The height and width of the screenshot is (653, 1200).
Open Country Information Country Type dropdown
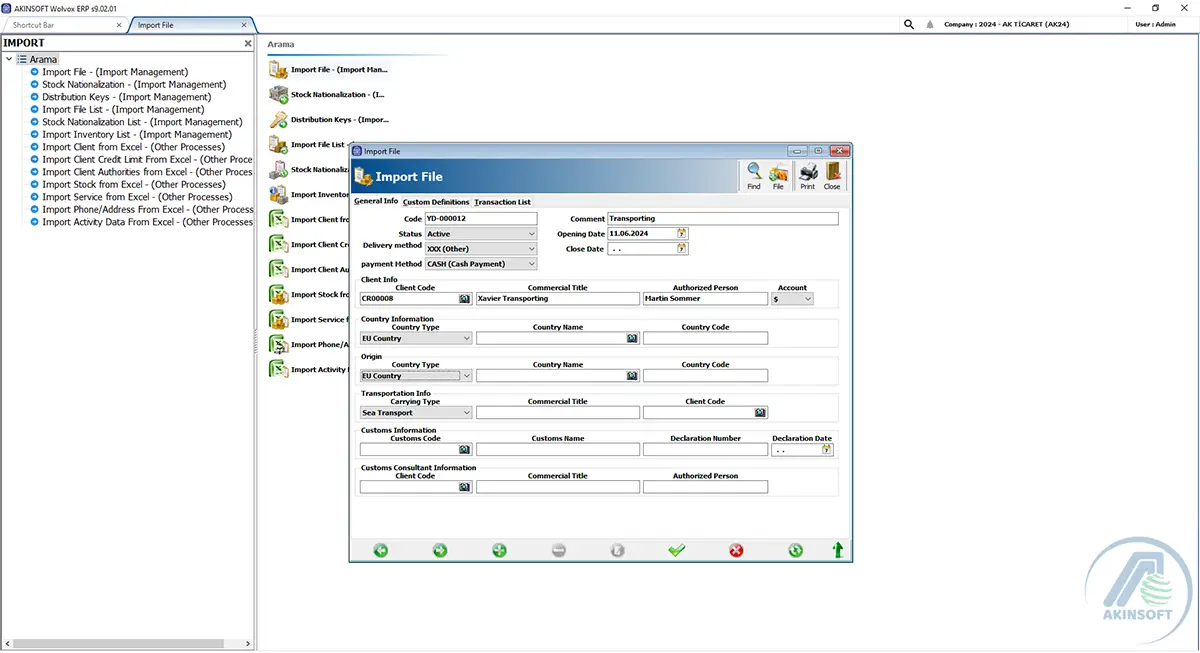(416, 339)
